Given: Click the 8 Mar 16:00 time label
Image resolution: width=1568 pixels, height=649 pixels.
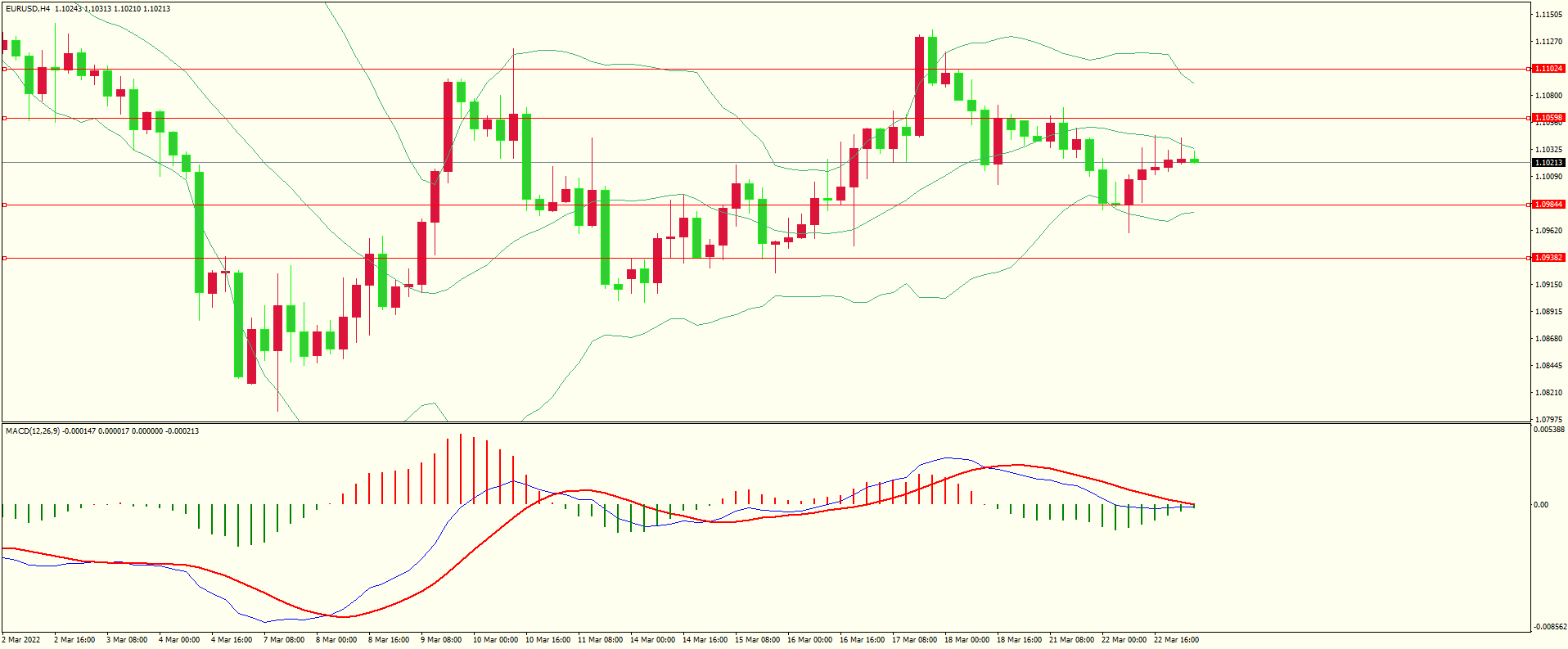Looking at the screenshot, I should click(x=389, y=640).
